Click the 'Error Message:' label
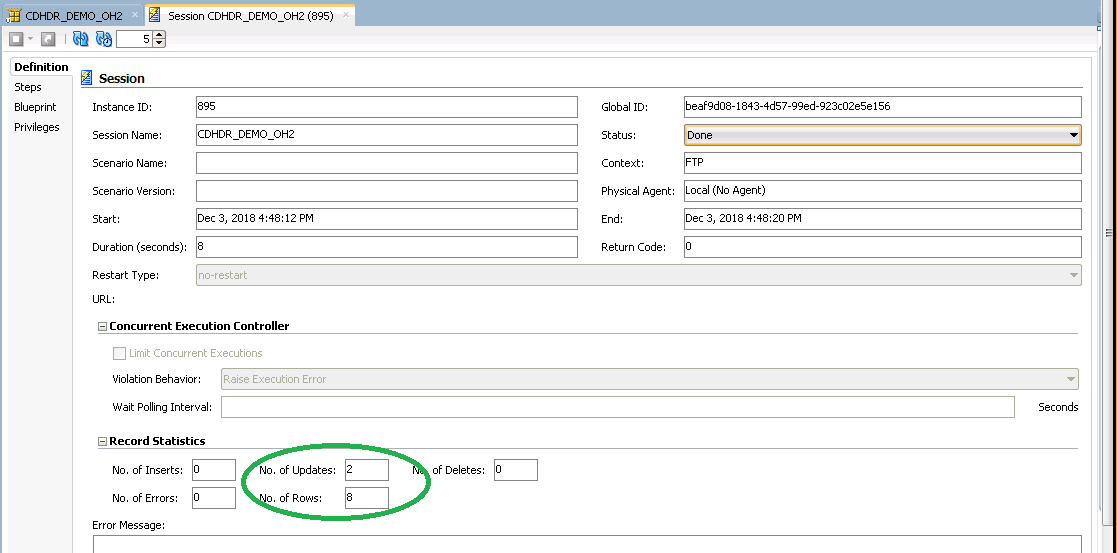Viewport: 1117px width, 553px height. 128,525
